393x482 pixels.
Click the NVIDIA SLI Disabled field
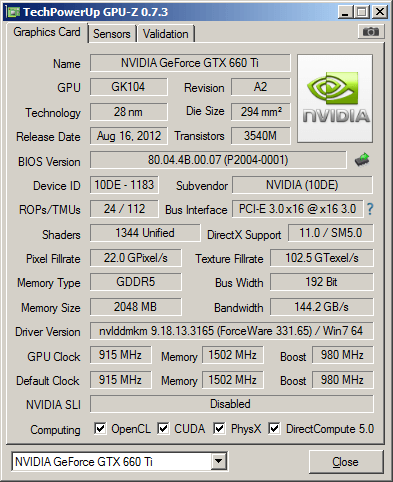231,404
